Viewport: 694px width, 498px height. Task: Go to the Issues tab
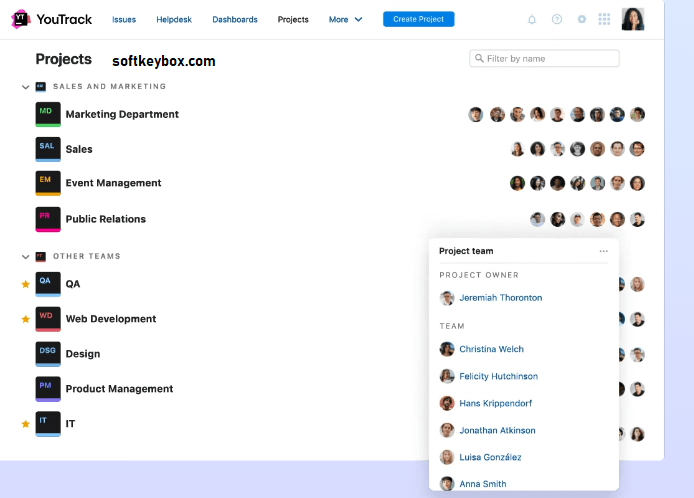(124, 19)
